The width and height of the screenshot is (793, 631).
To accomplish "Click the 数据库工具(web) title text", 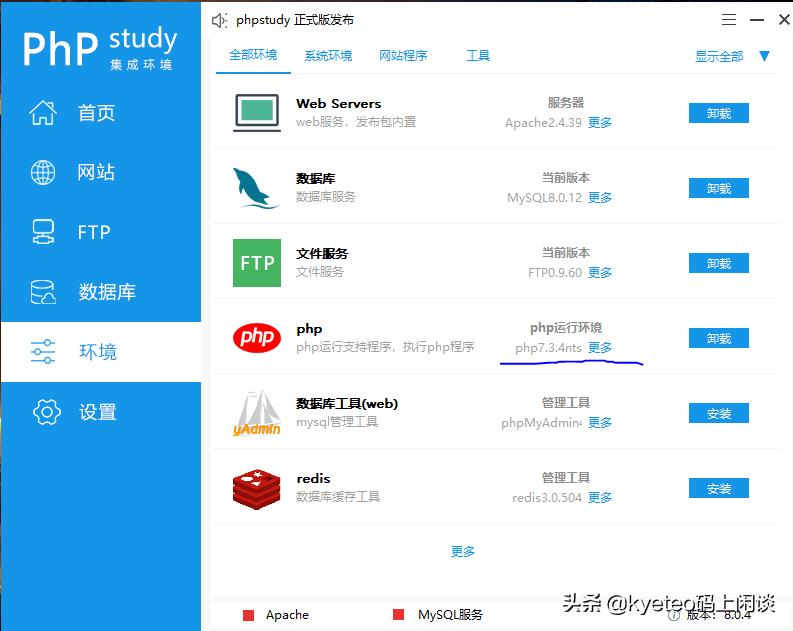I will (347, 403).
